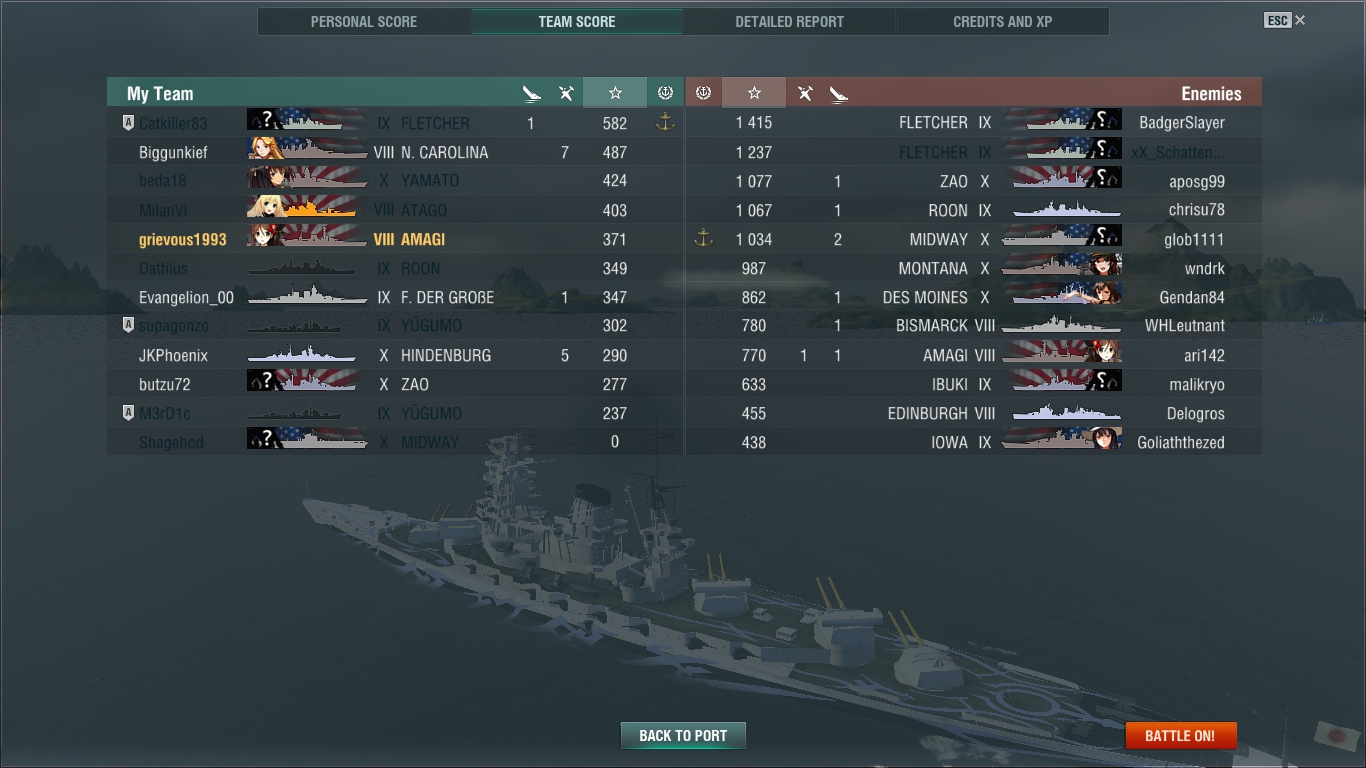Sort Enemies by base capture icon

coord(703,93)
